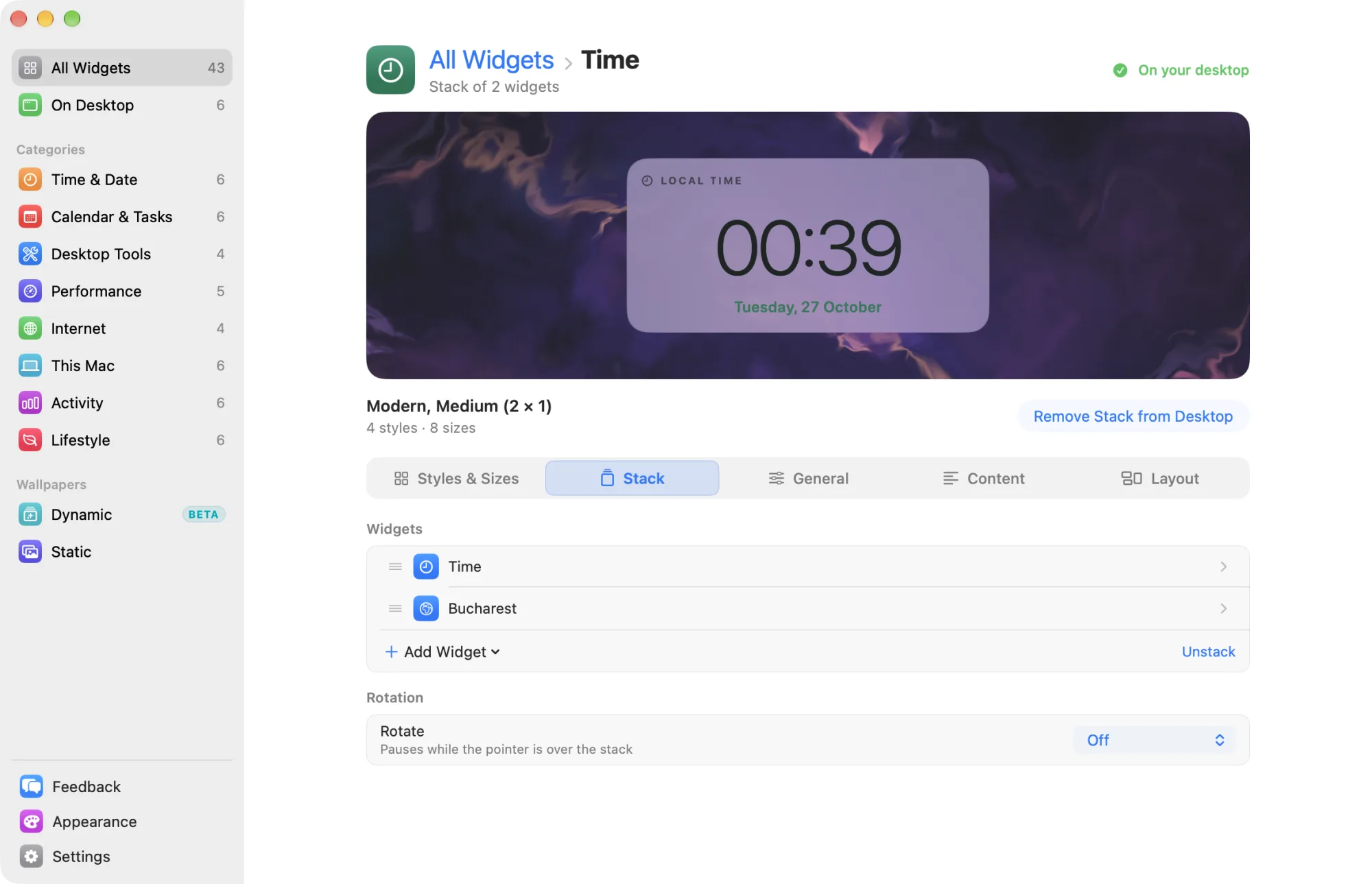Open Static wallpapers

121,551
